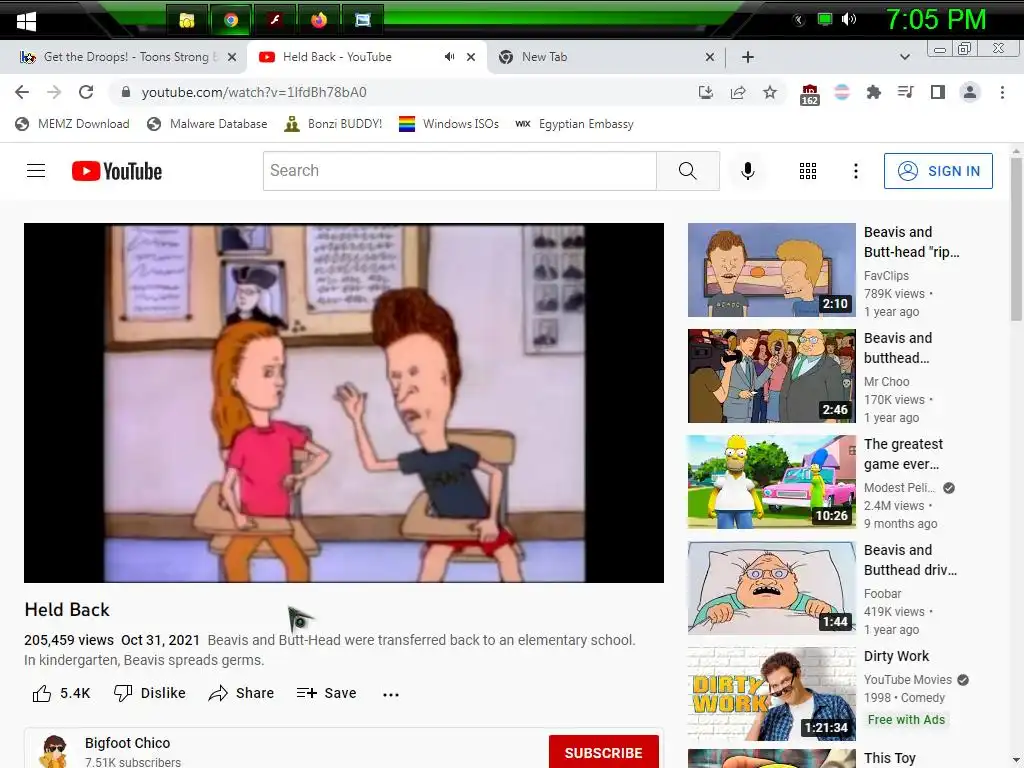
Task: Open a new browser tab
Action: click(x=748, y=57)
